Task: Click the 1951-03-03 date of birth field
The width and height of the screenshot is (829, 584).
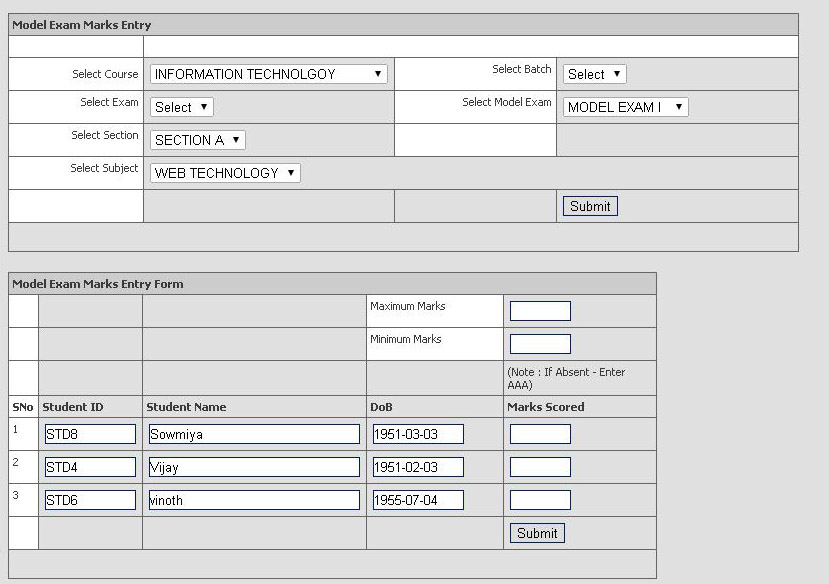Action: point(418,434)
